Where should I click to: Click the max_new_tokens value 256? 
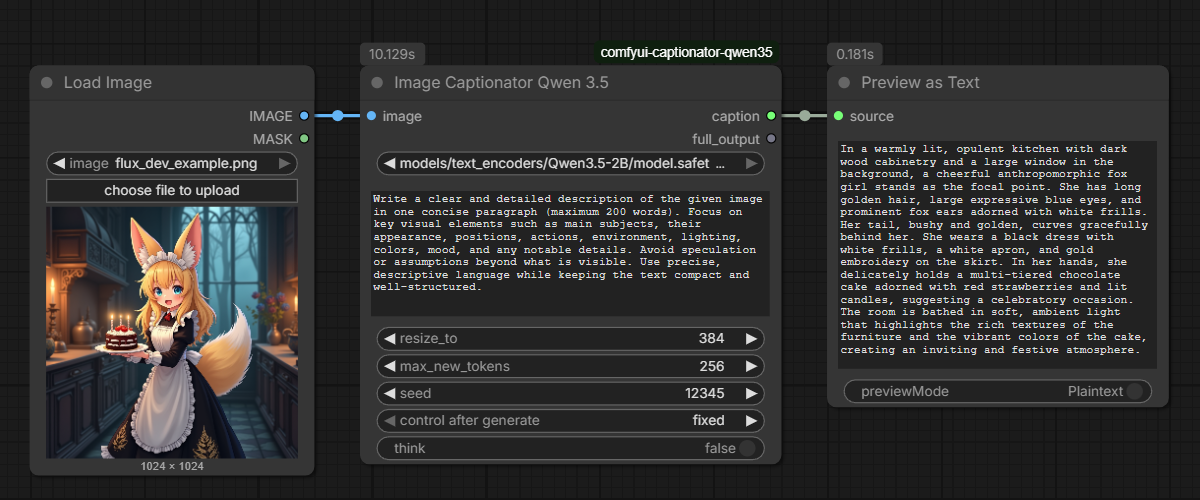712,366
